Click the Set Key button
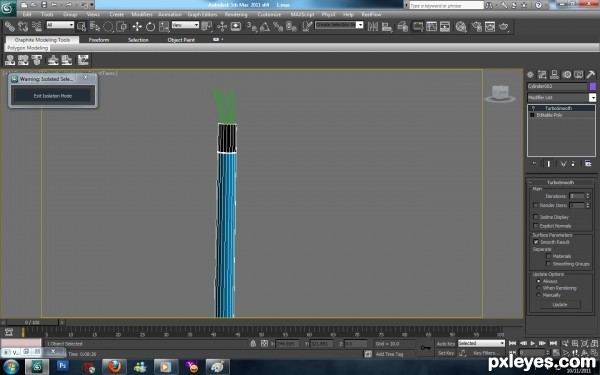This screenshot has height=375, width=600. (x=445, y=353)
